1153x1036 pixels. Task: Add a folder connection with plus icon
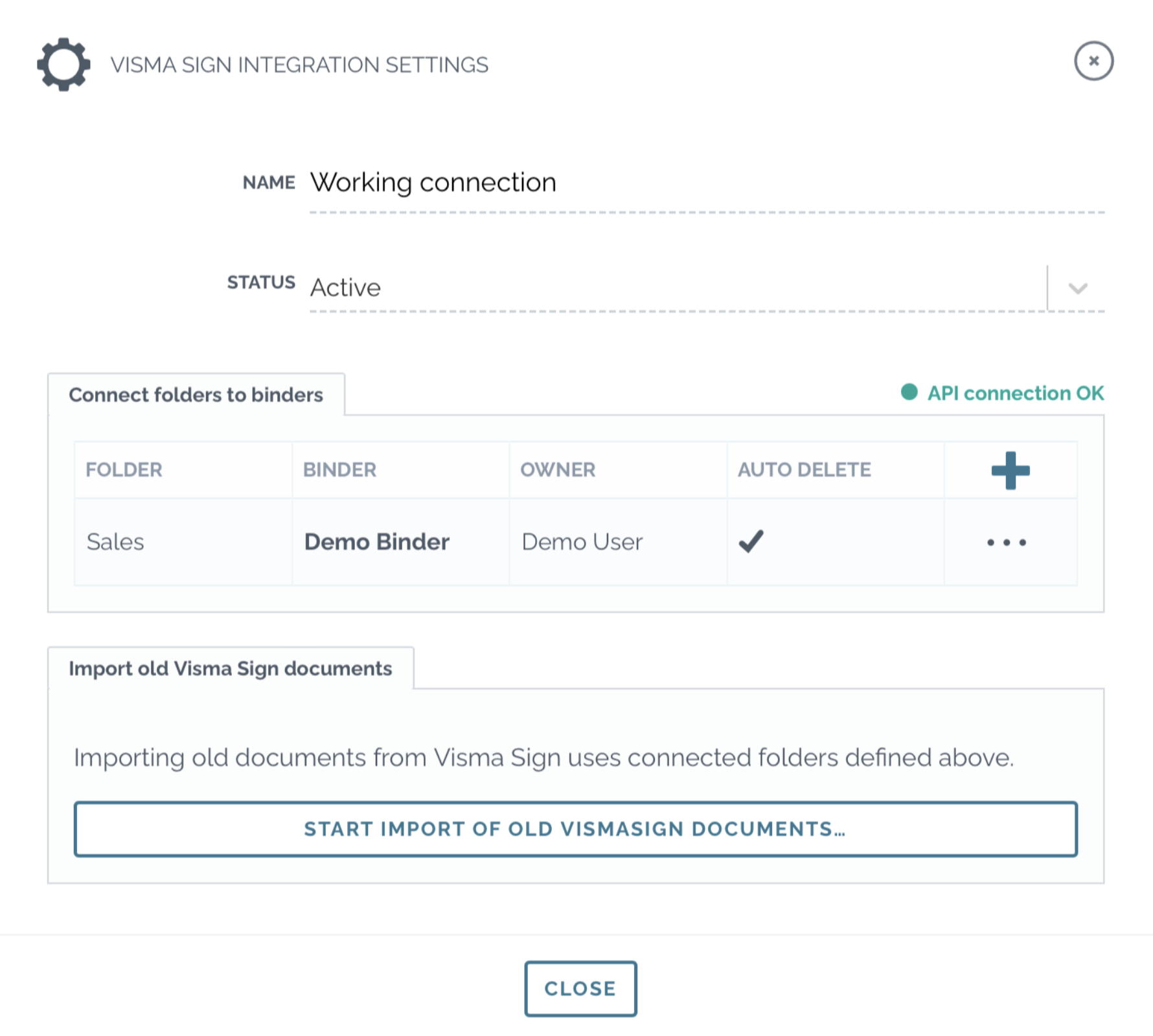pyautogui.click(x=1010, y=470)
